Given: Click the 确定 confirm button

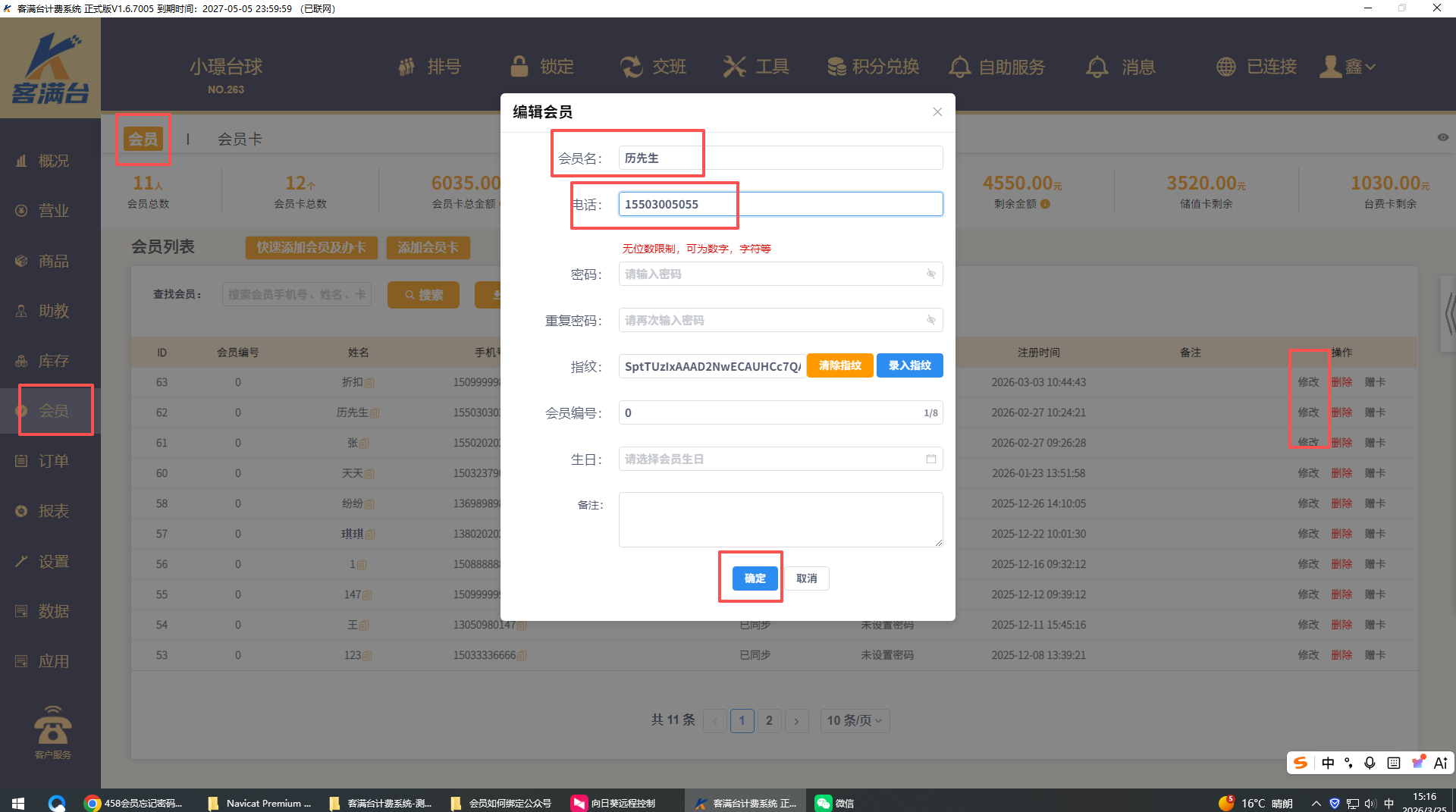Looking at the screenshot, I should click(x=755, y=578).
